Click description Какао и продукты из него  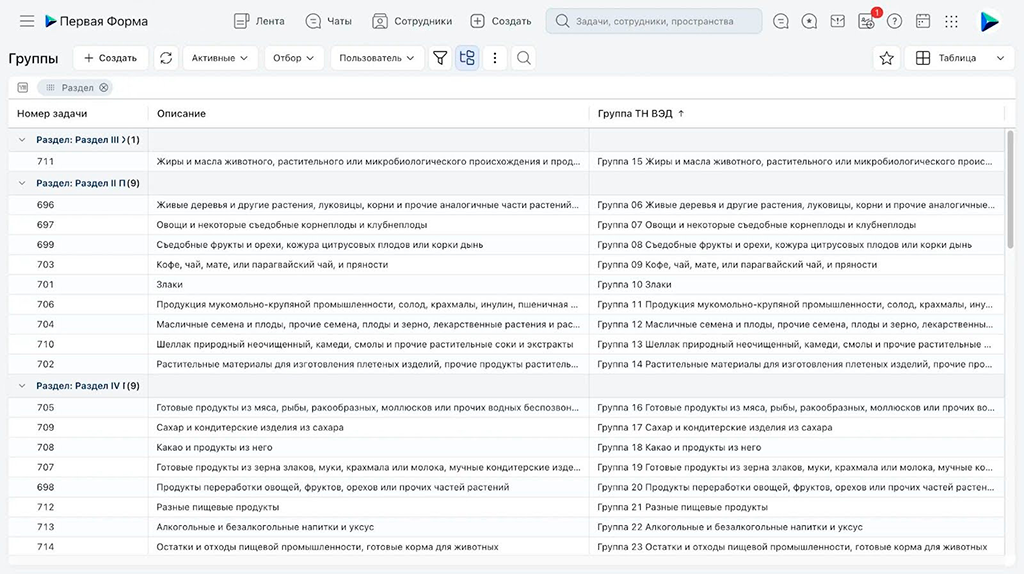[x=214, y=447]
